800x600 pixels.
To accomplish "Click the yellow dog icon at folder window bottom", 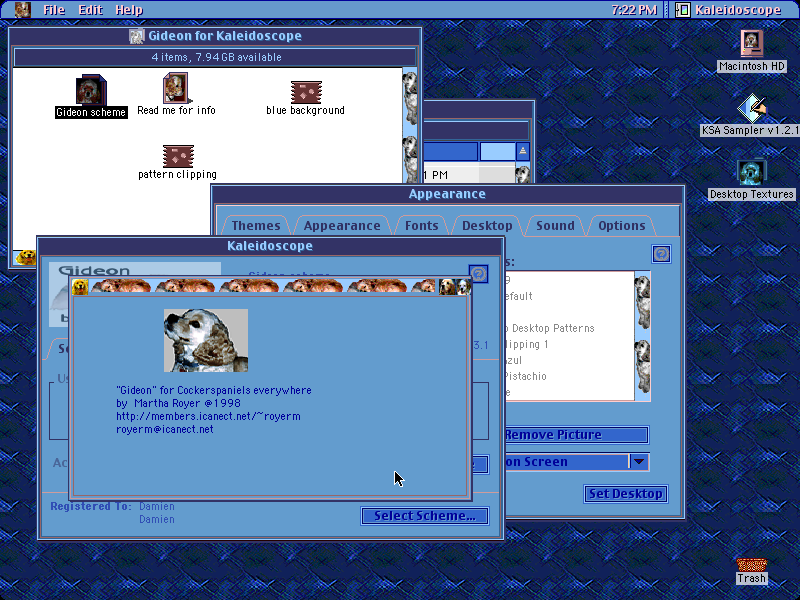I will (x=25, y=257).
